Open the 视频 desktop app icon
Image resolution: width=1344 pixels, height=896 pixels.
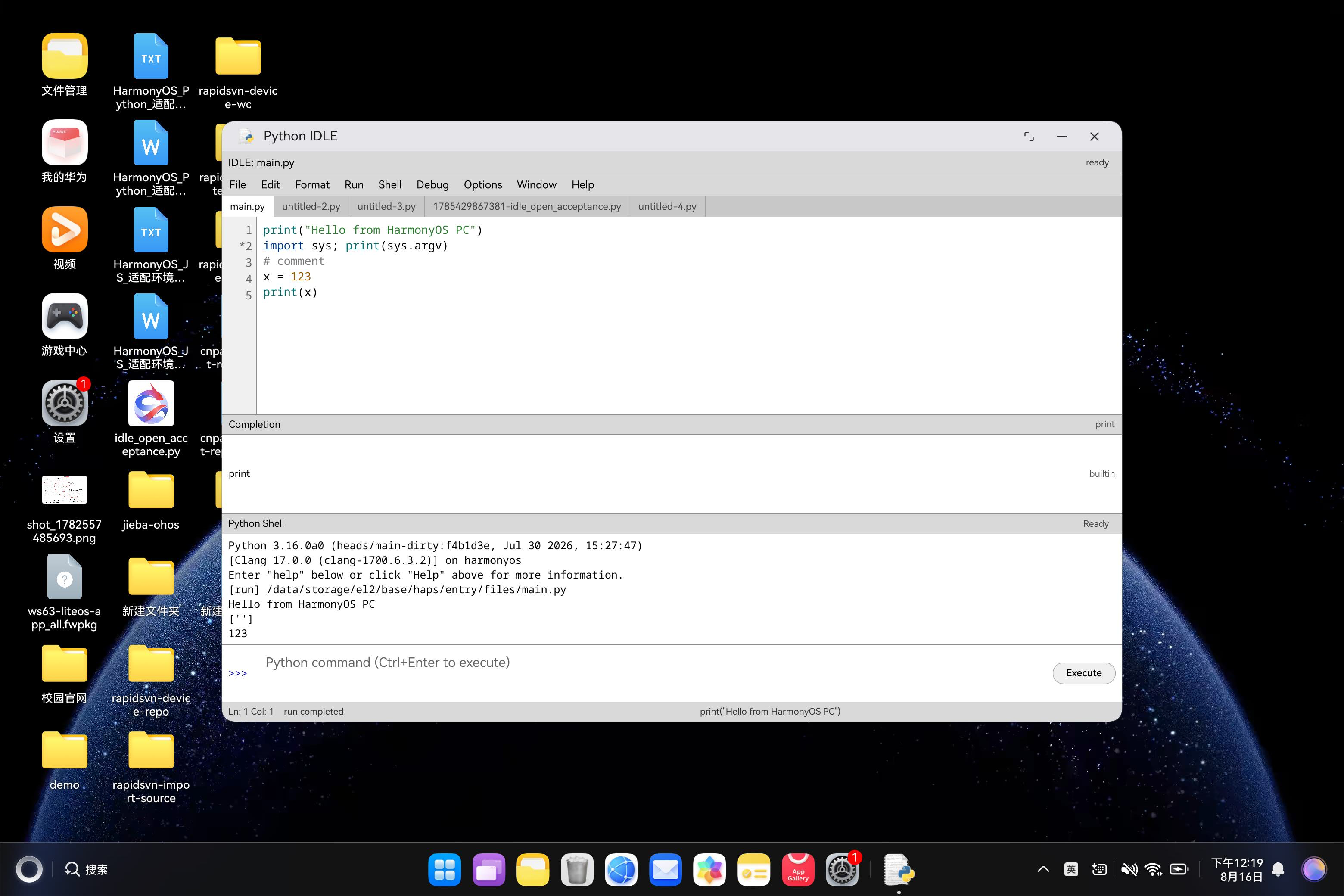pyautogui.click(x=65, y=229)
